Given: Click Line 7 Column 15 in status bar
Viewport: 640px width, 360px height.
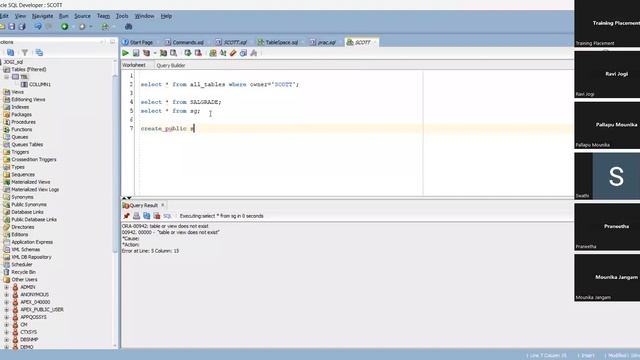Looking at the screenshot, I should pyautogui.click(x=548, y=356).
